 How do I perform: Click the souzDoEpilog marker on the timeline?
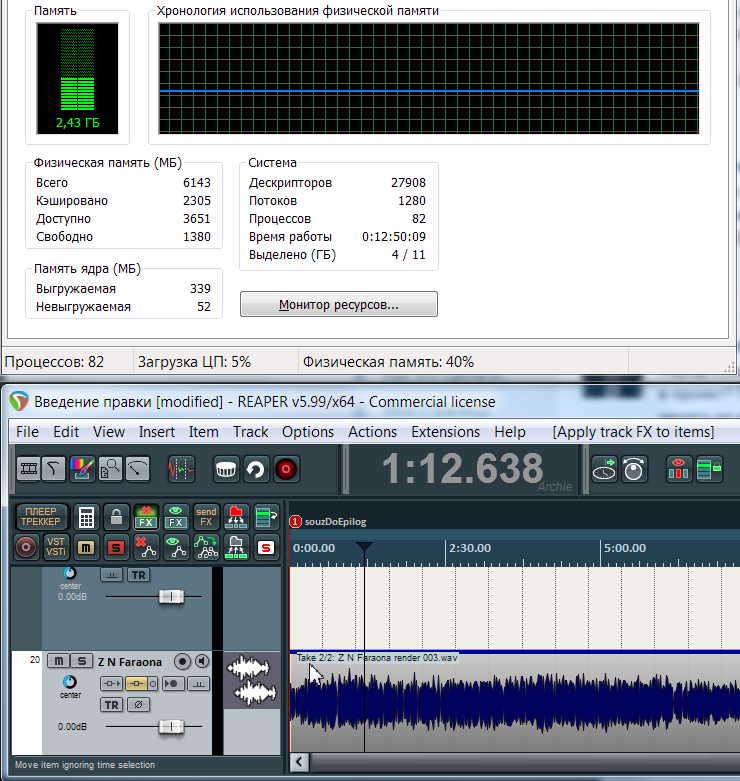click(x=330, y=521)
